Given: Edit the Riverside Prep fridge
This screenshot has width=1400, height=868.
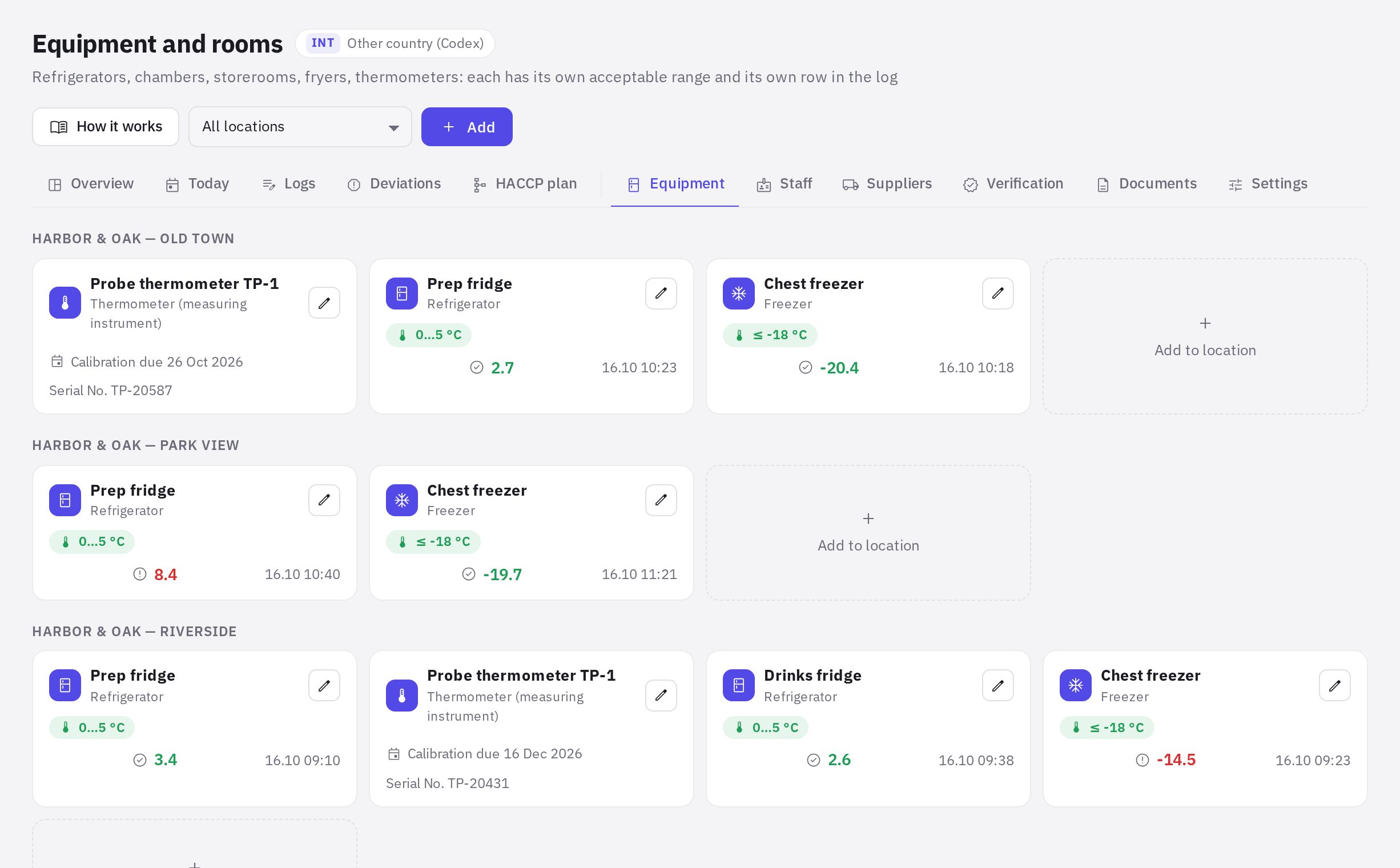Looking at the screenshot, I should (324, 685).
